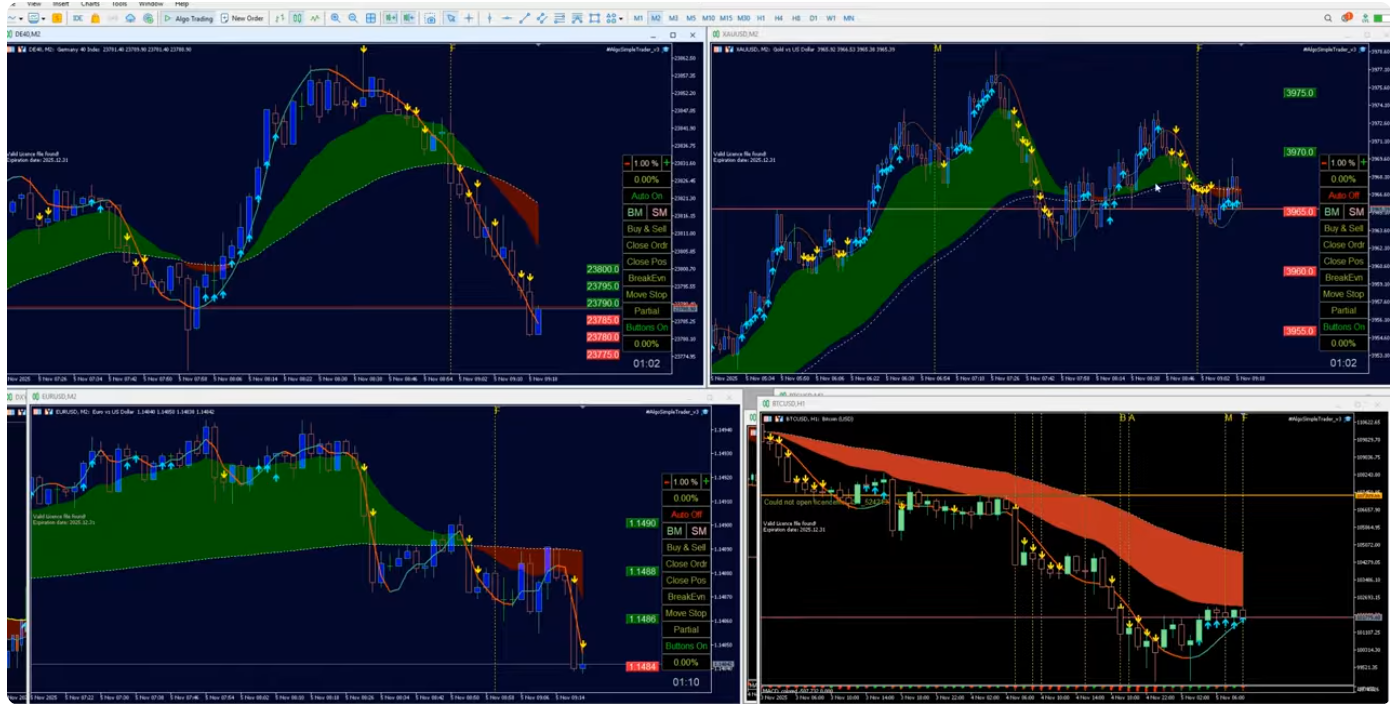Open the chart line type dropdown arrow
1390x704 pixels.
point(20,18)
